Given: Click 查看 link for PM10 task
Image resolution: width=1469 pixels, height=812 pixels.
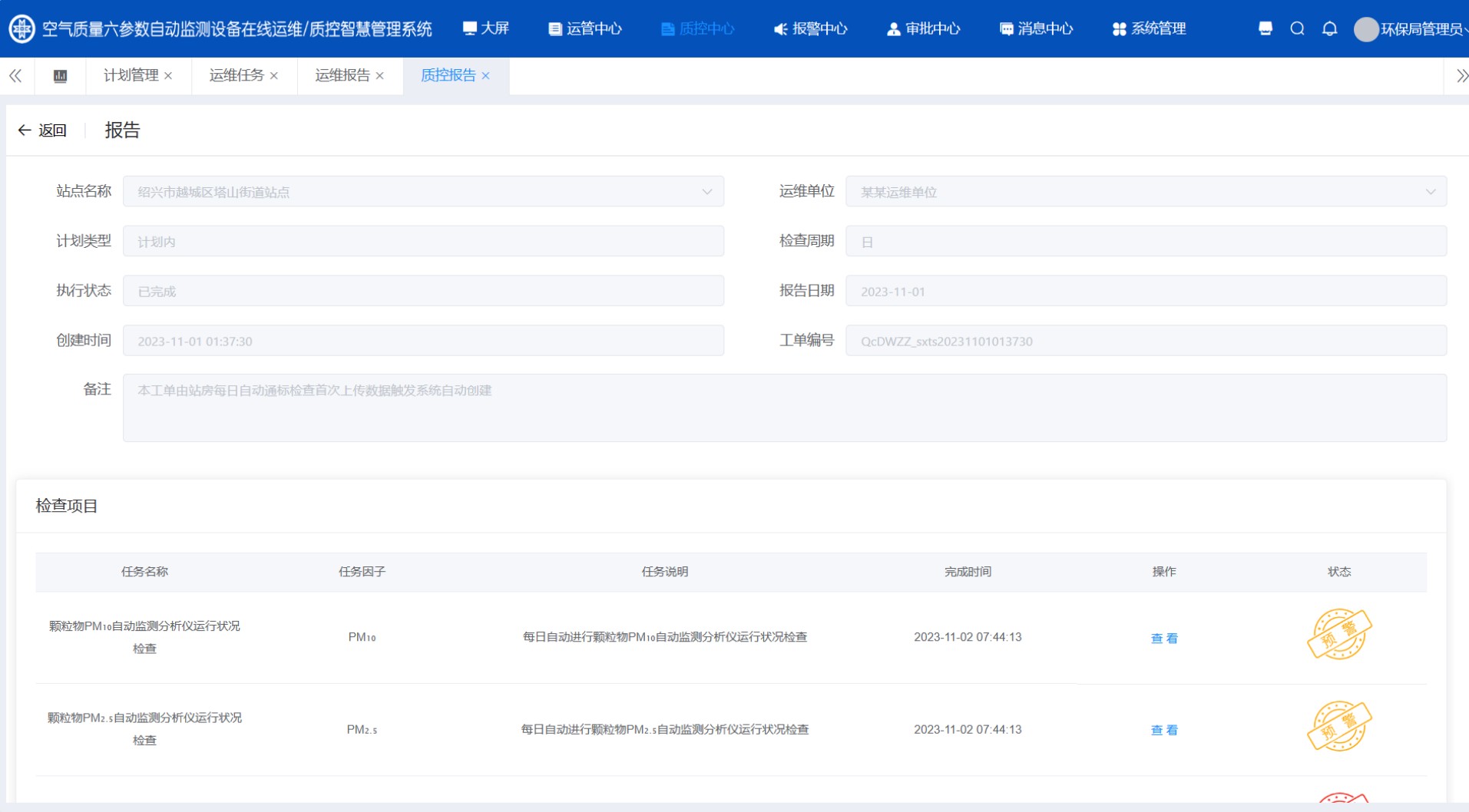Looking at the screenshot, I should tap(1163, 638).
